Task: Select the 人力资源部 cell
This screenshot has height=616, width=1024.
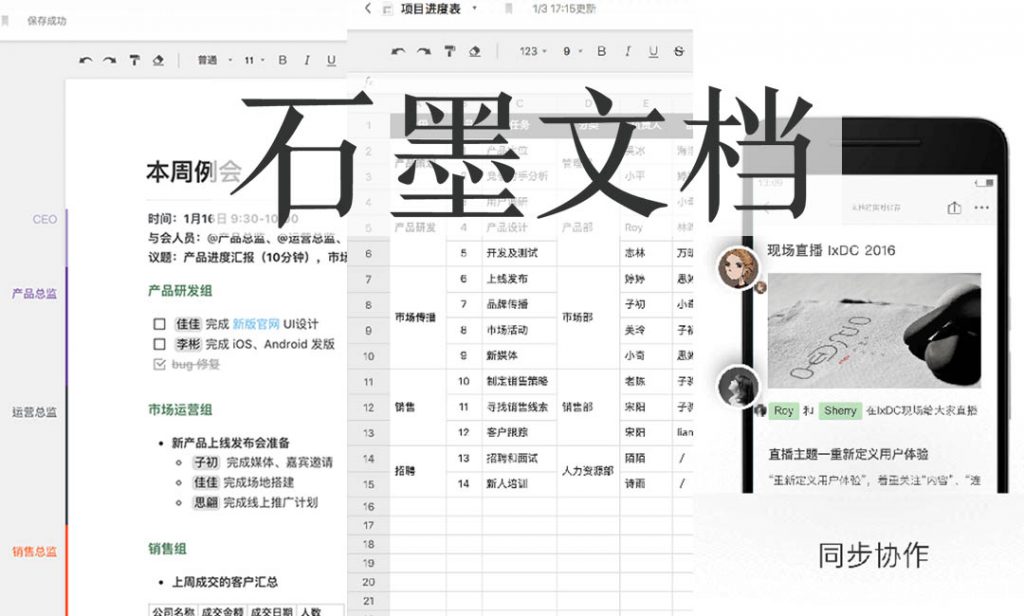Action: click(x=588, y=471)
